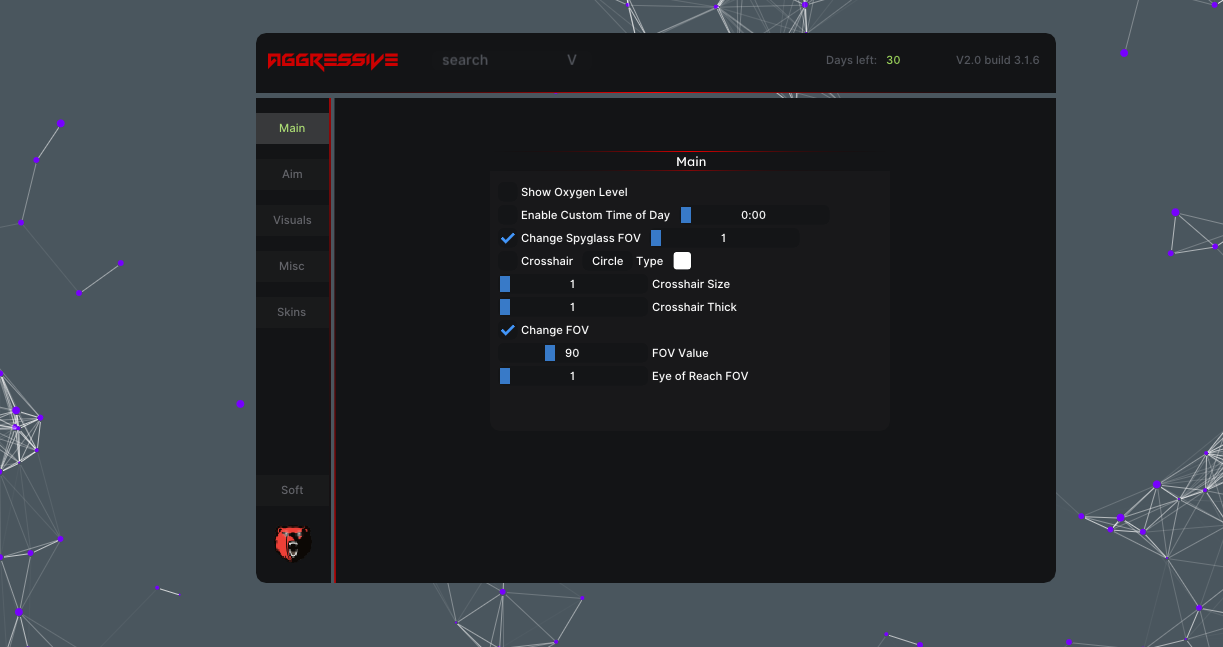The height and width of the screenshot is (647, 1223).
Task: Disable the Change FOV checkbox
Action: (x=508, y=330)
